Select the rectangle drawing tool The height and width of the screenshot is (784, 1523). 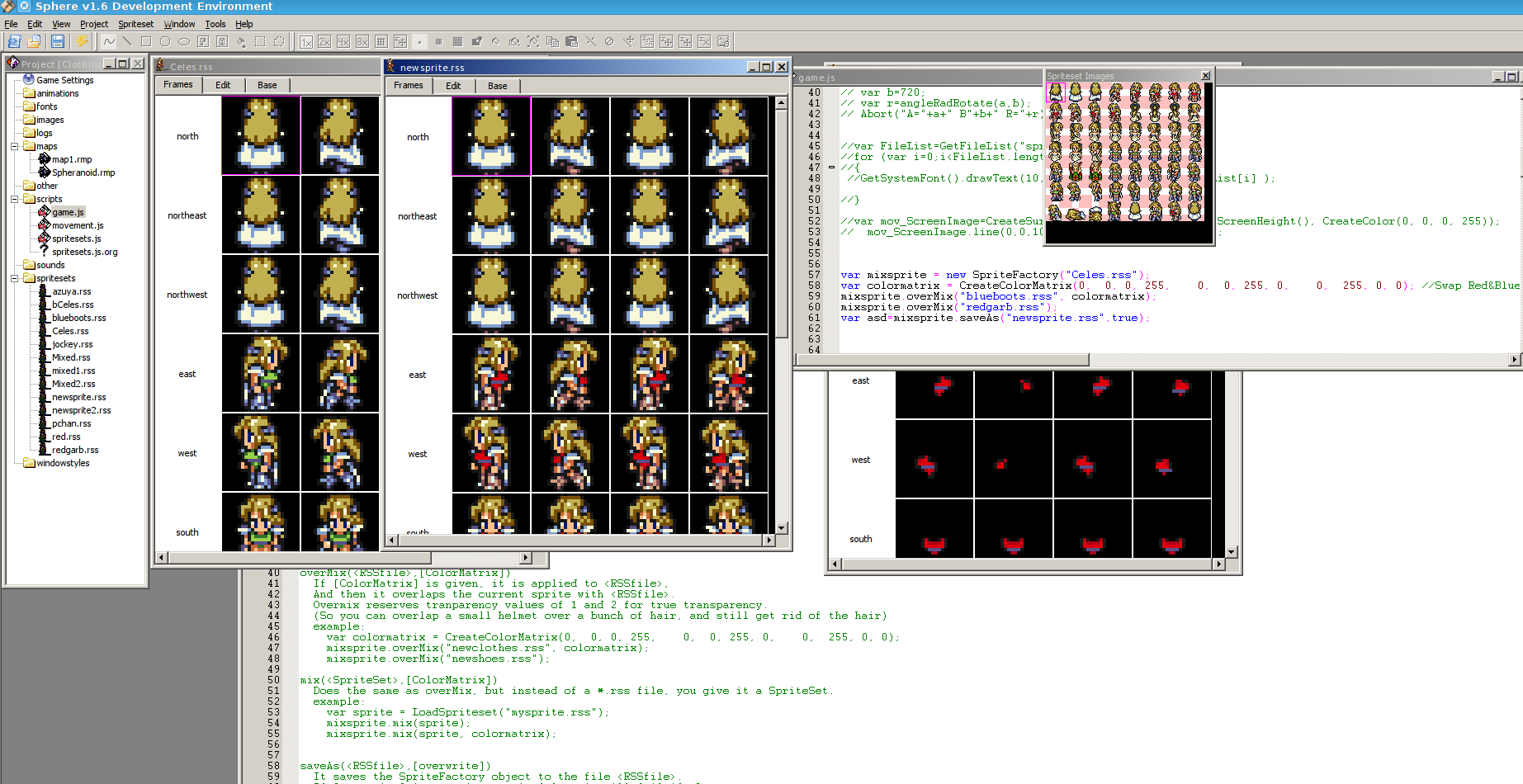pyautogui.click(x=146, y=41)
